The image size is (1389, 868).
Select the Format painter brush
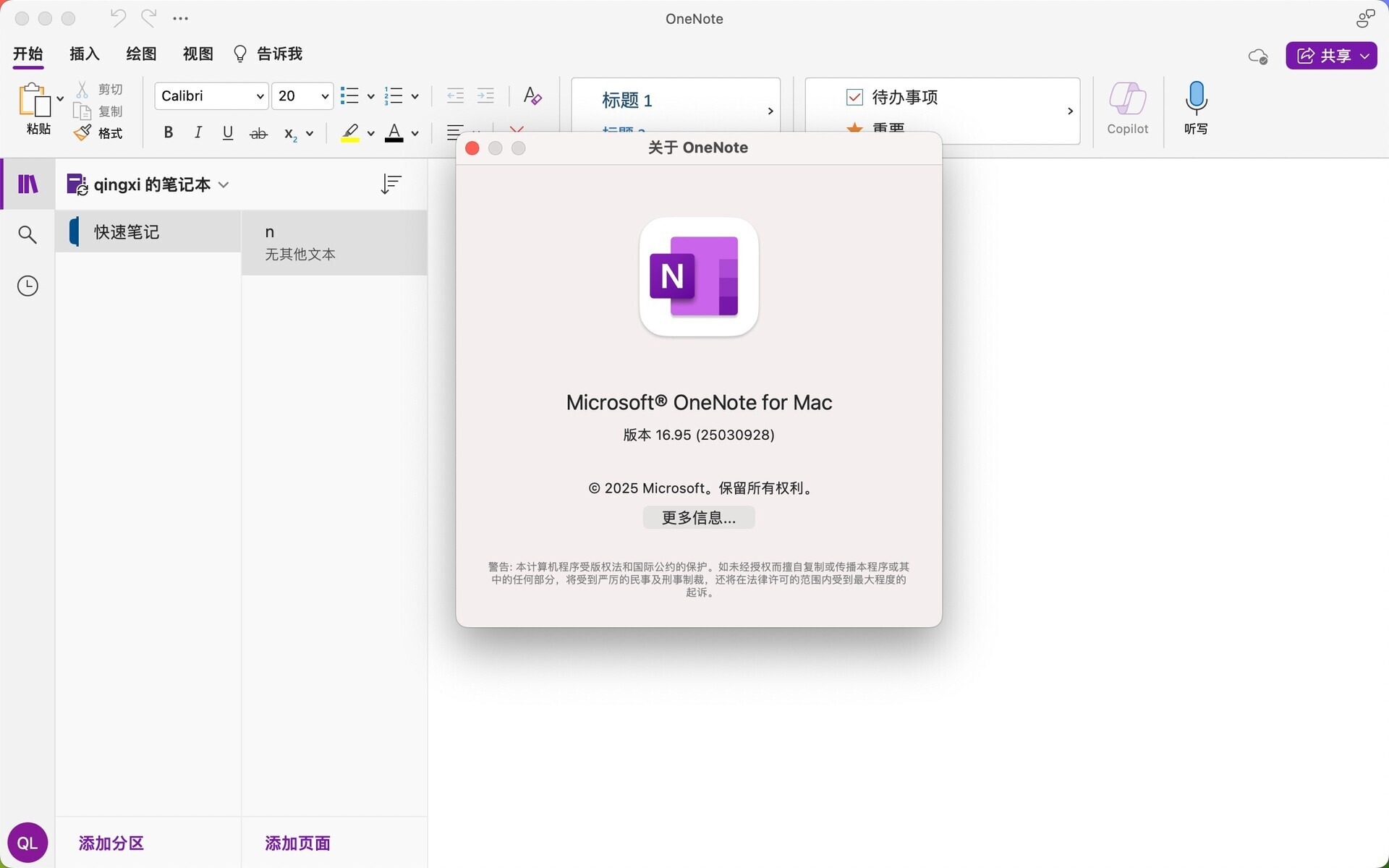click(x=82, y=133)
